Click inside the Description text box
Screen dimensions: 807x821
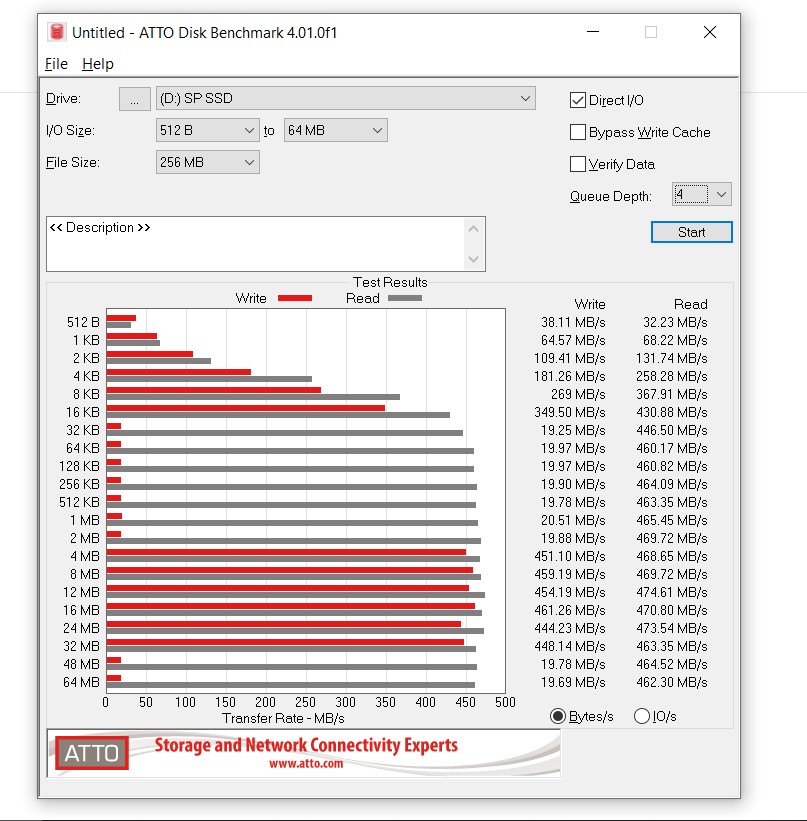click(x=255, y=244)
